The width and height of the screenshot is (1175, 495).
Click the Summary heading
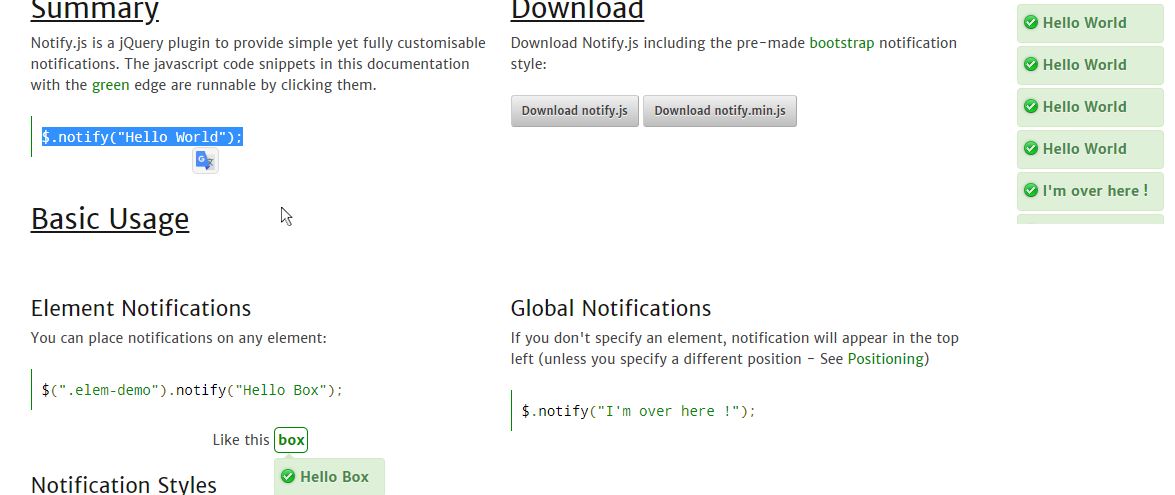click(x=94, y=10)
